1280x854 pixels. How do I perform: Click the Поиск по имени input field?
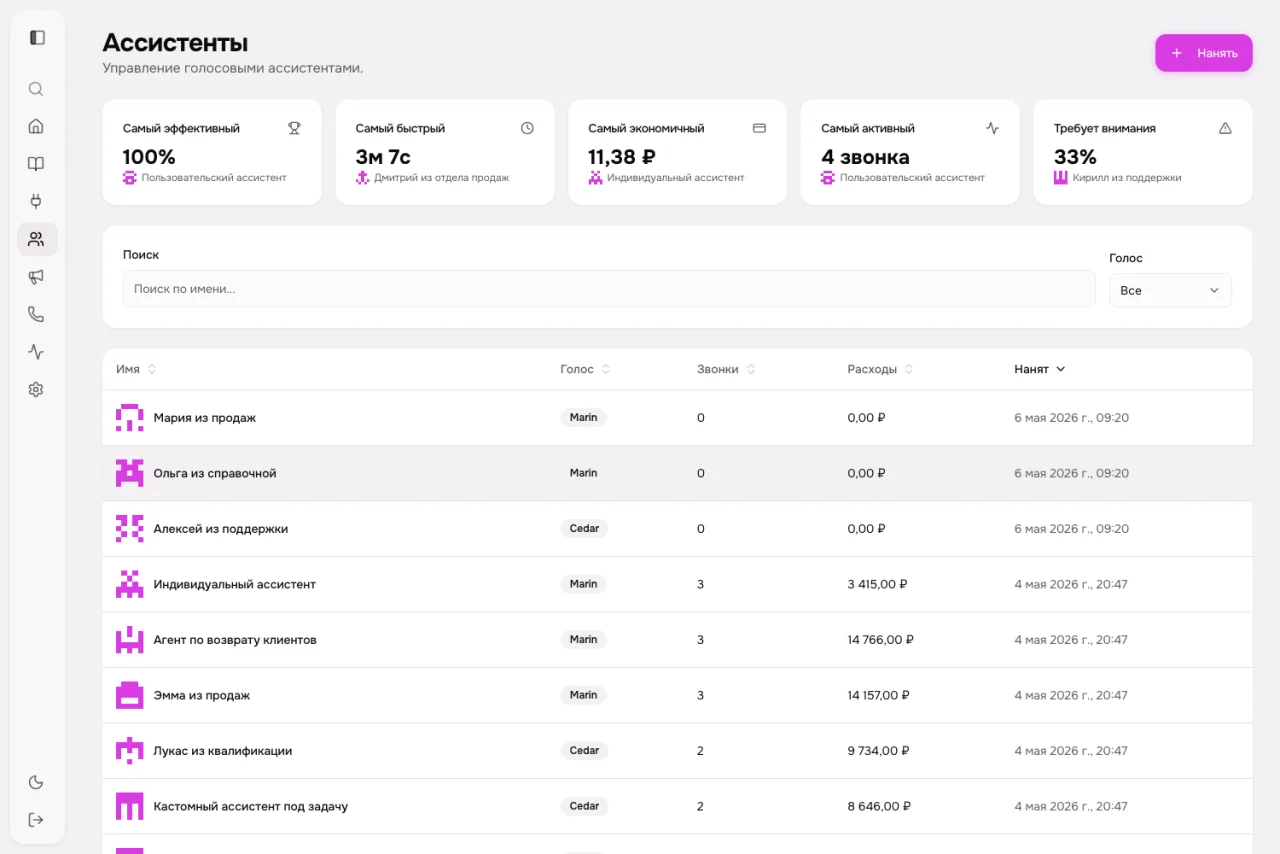point(609,289)
